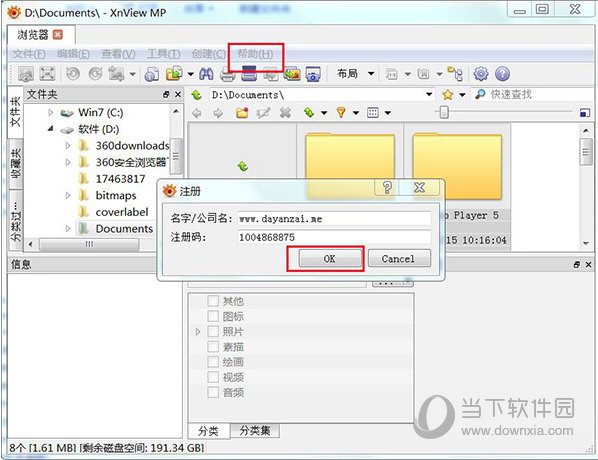The width and height of the screenshot is (598, 460).
Task: Click the 名字/公司名 input field
Action: pyautogui.click(x=334, y=219)
